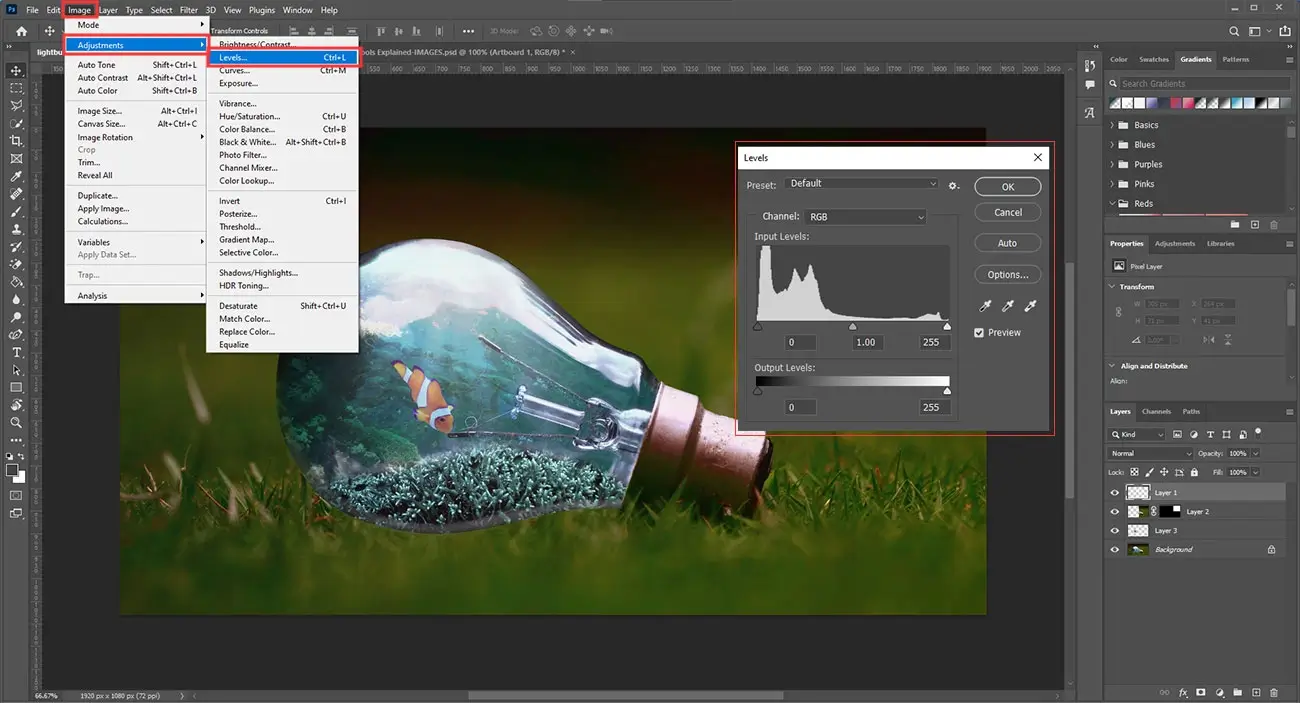
Task: Switch to the Channels tab
Action: click(x=1156, y=411)
